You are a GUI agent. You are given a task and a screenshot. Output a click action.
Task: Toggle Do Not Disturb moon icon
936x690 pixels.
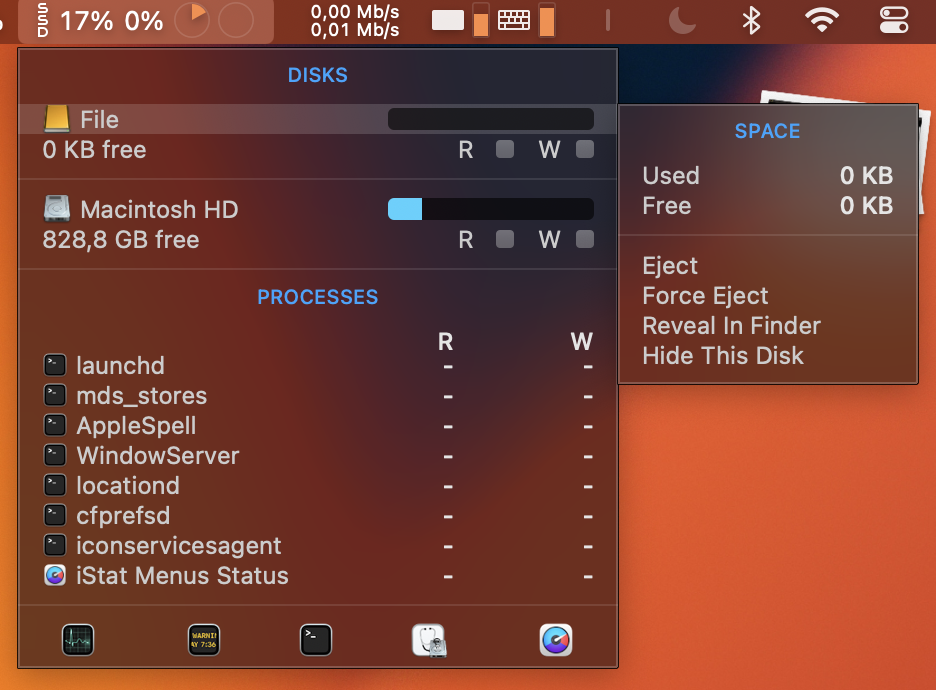682,20
